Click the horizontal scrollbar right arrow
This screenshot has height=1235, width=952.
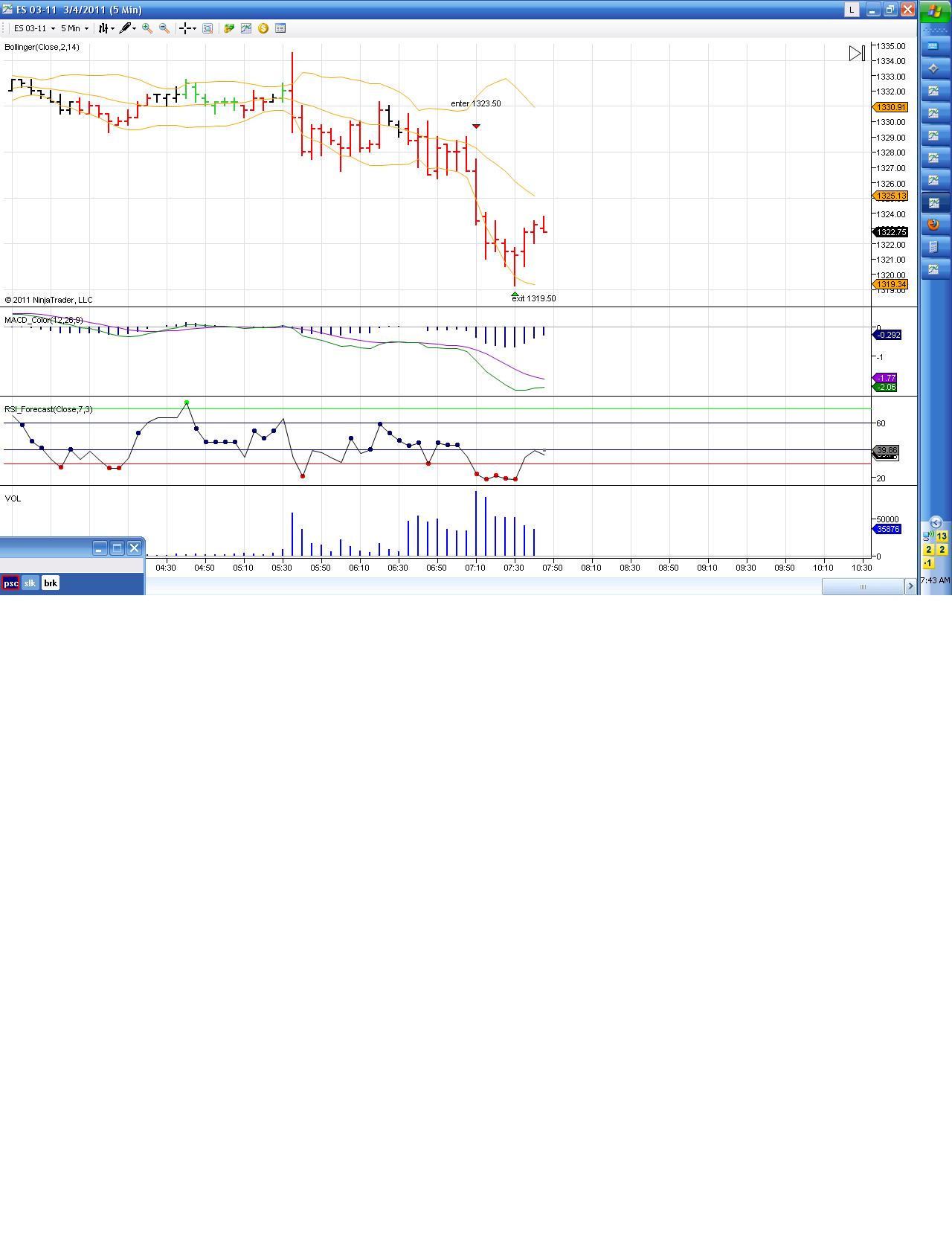[x=910, y=587]
